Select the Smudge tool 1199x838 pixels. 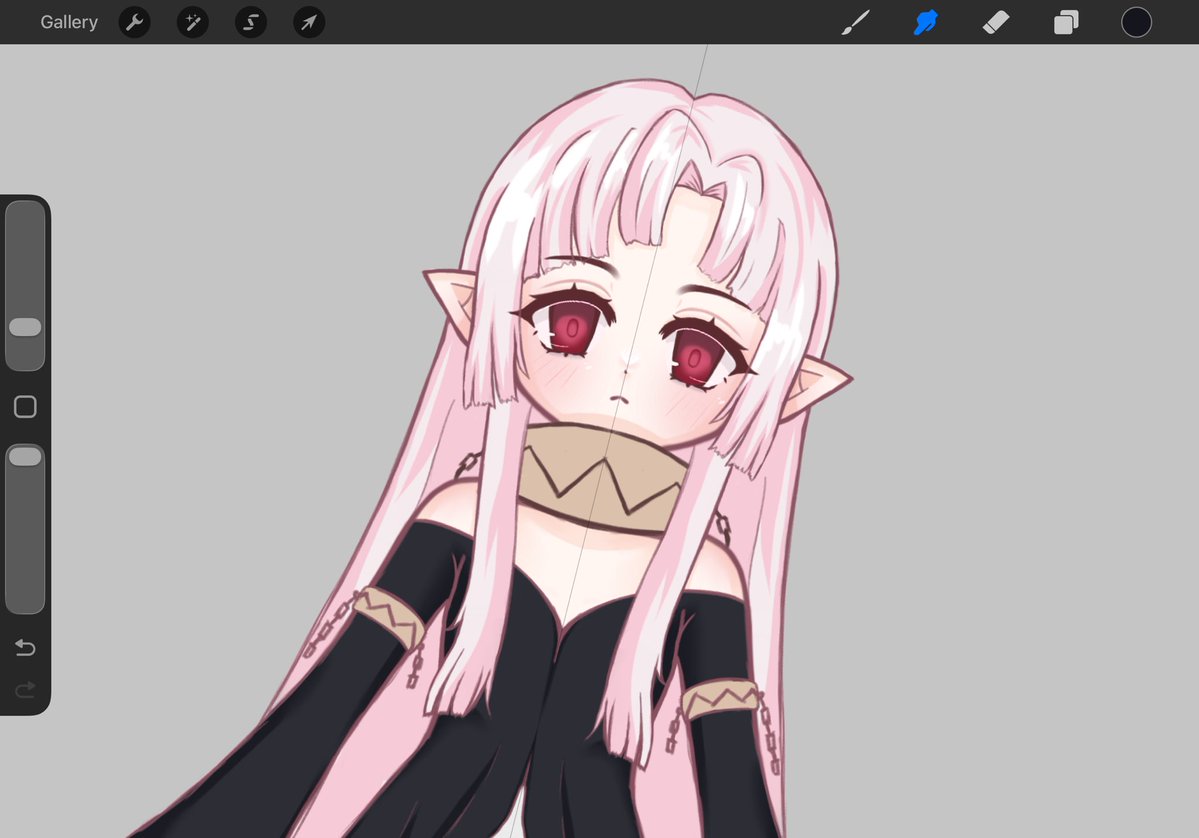pos(925,22)
